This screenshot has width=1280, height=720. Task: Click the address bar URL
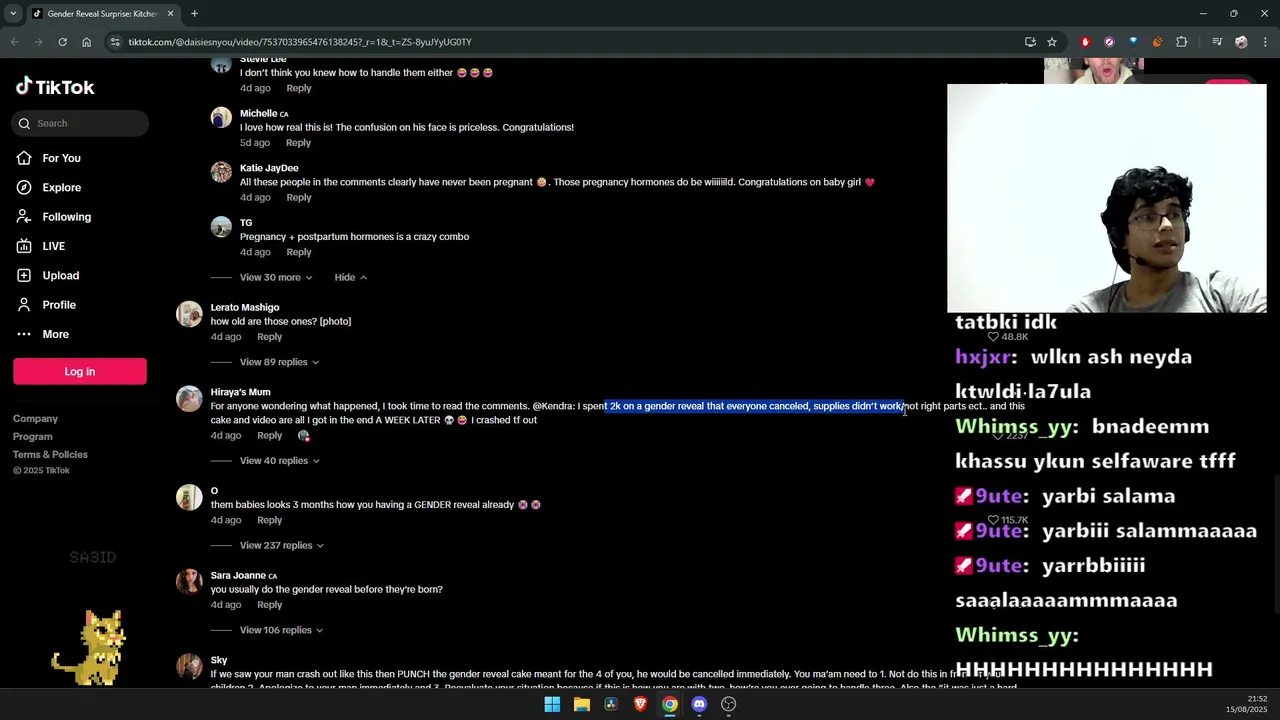tap(300, 42)
